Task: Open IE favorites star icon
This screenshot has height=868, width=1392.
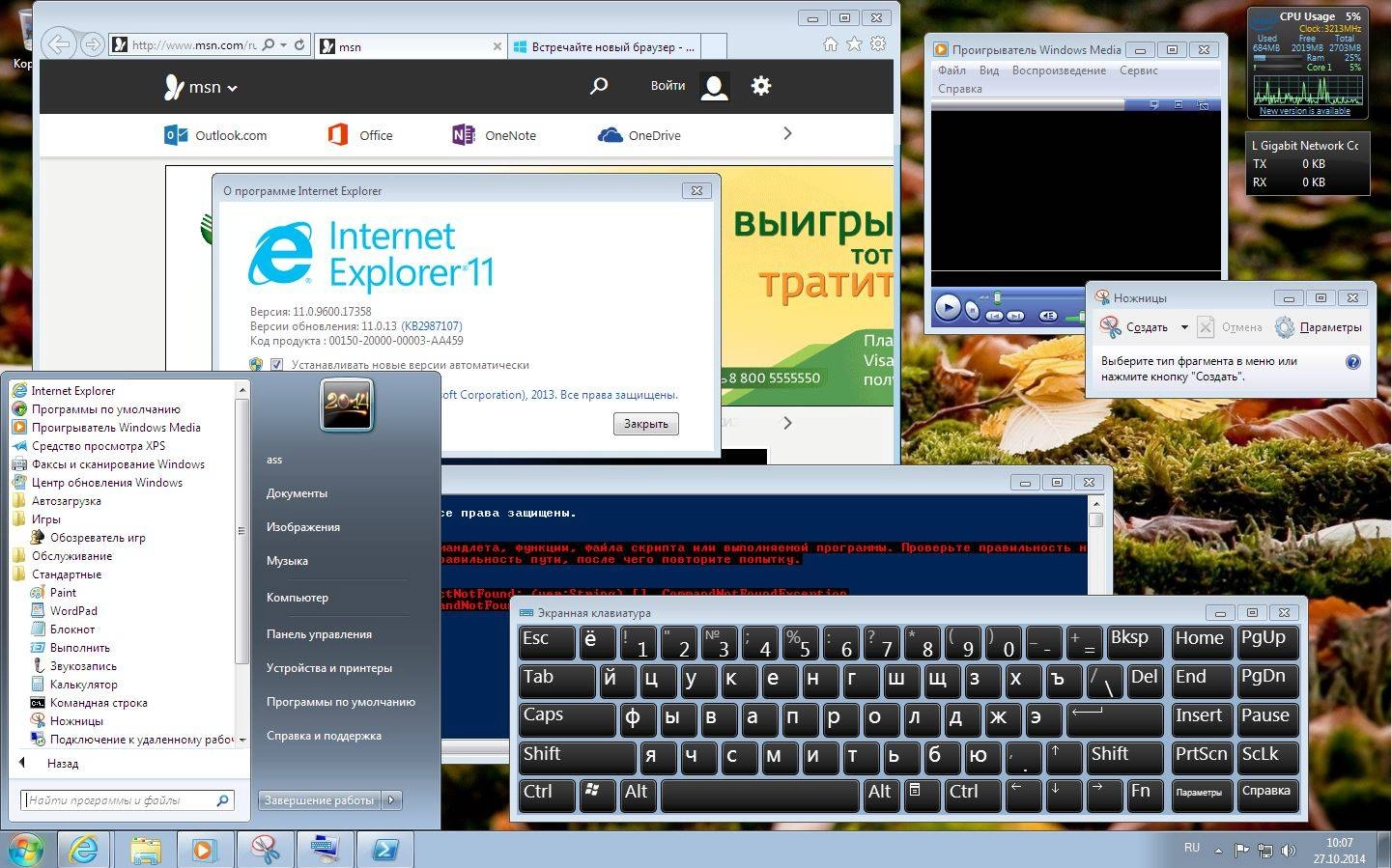Action: pos(854,43)
